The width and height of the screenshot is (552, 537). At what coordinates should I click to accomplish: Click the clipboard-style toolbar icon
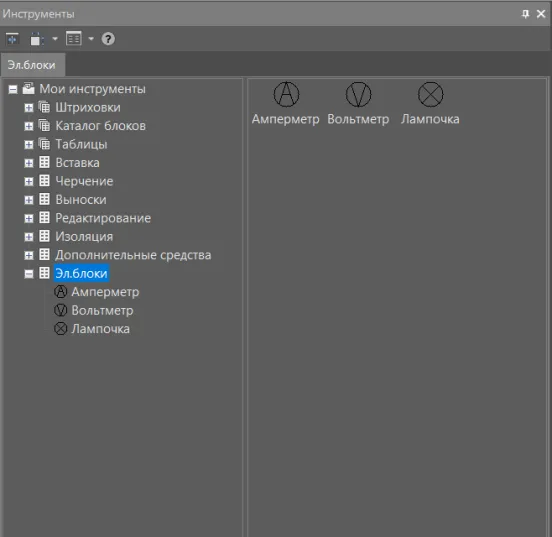click(x=37, y=39)
